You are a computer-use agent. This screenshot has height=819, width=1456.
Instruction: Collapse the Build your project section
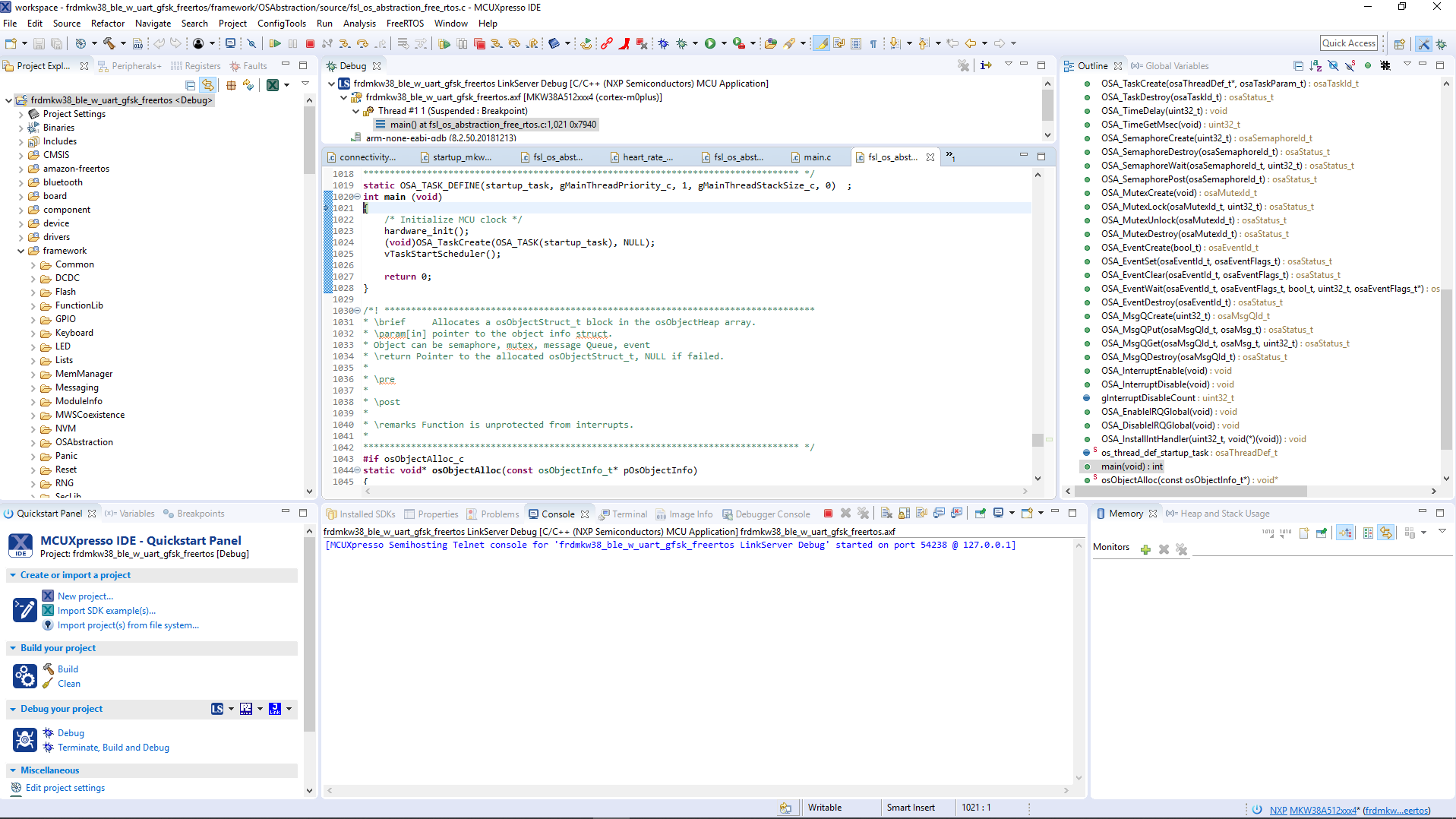coord(13,648)
